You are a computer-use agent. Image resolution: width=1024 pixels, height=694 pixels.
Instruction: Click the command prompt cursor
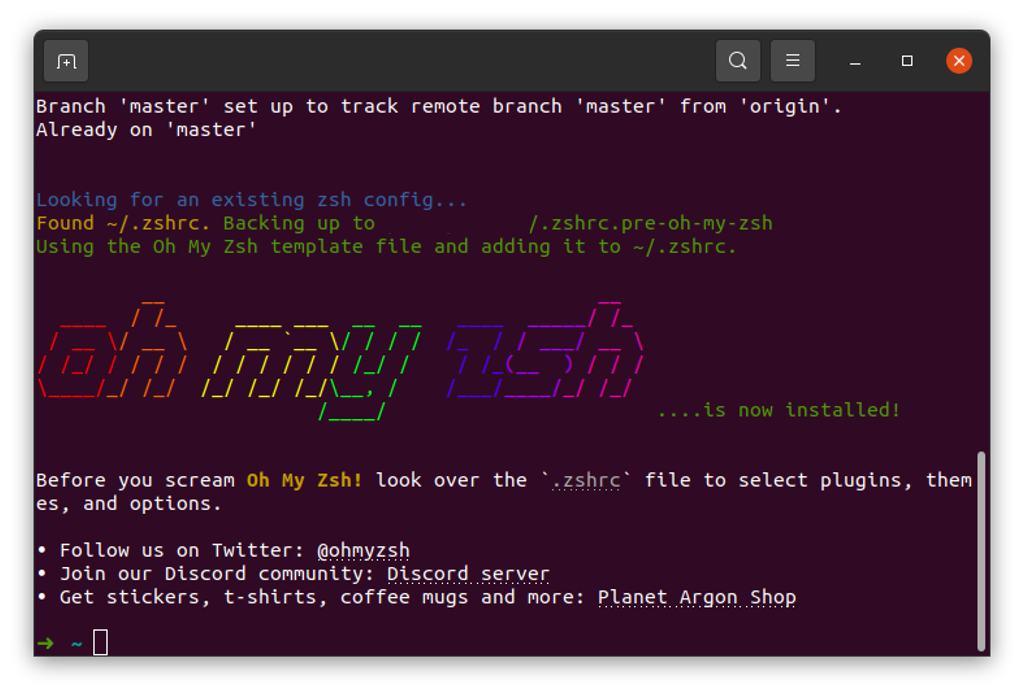pos(101,642)
